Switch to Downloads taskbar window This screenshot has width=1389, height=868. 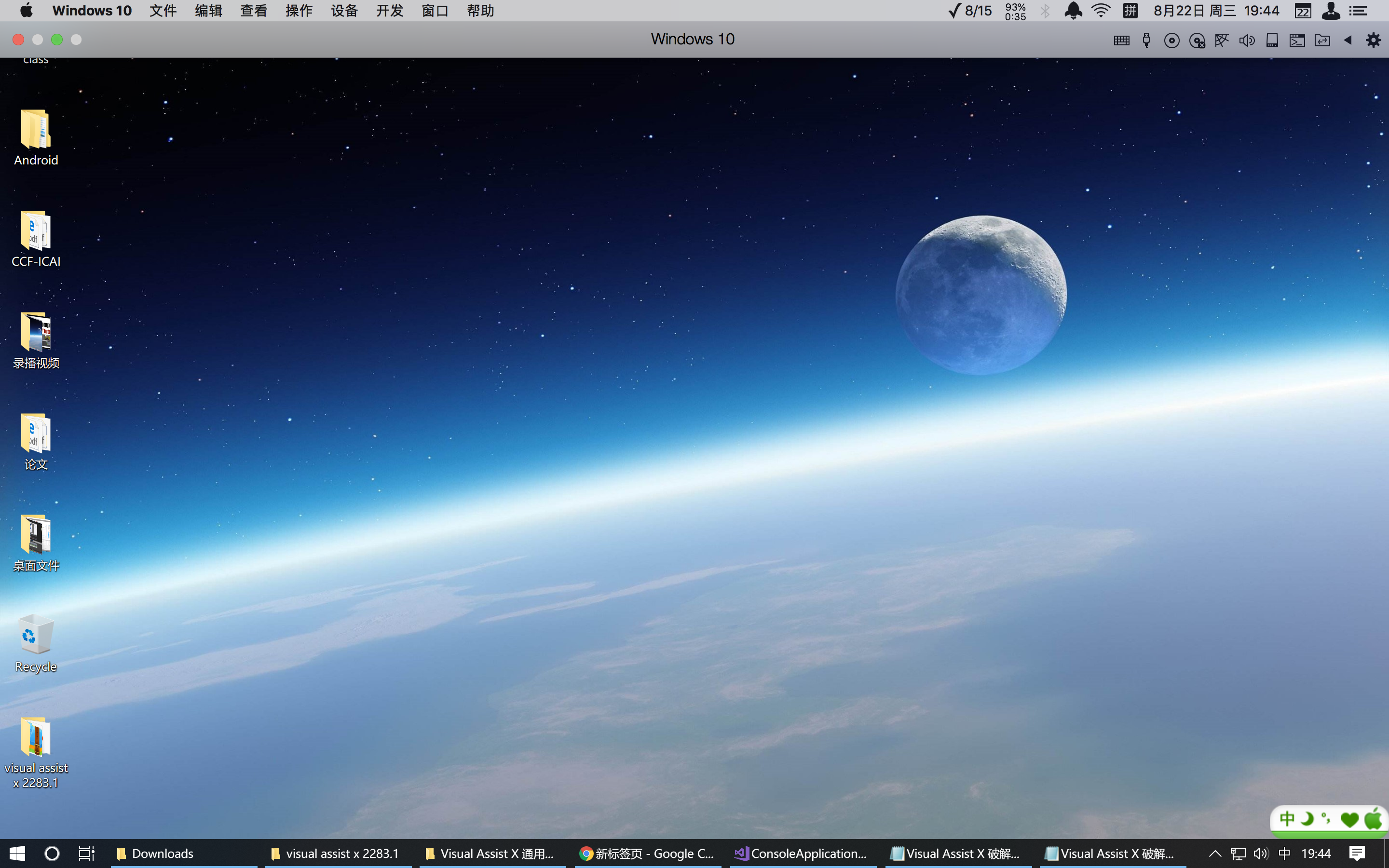163,854
